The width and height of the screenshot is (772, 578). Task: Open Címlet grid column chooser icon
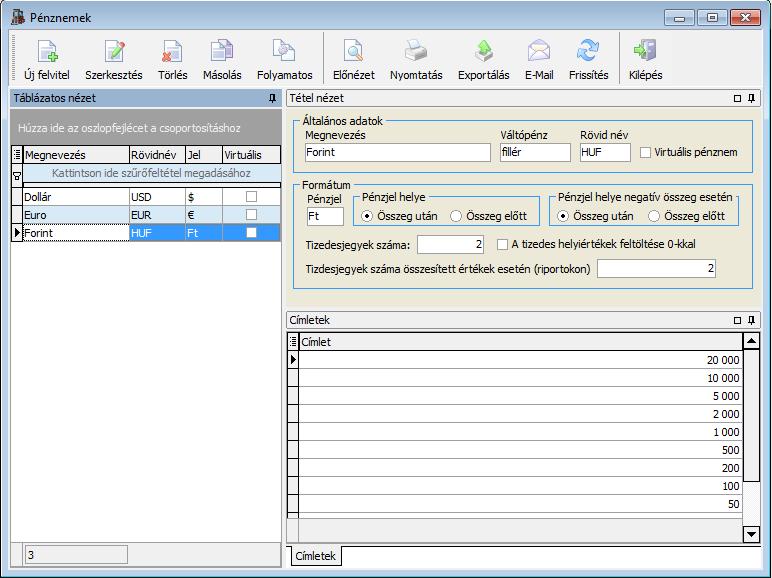(x=293, y=341)
